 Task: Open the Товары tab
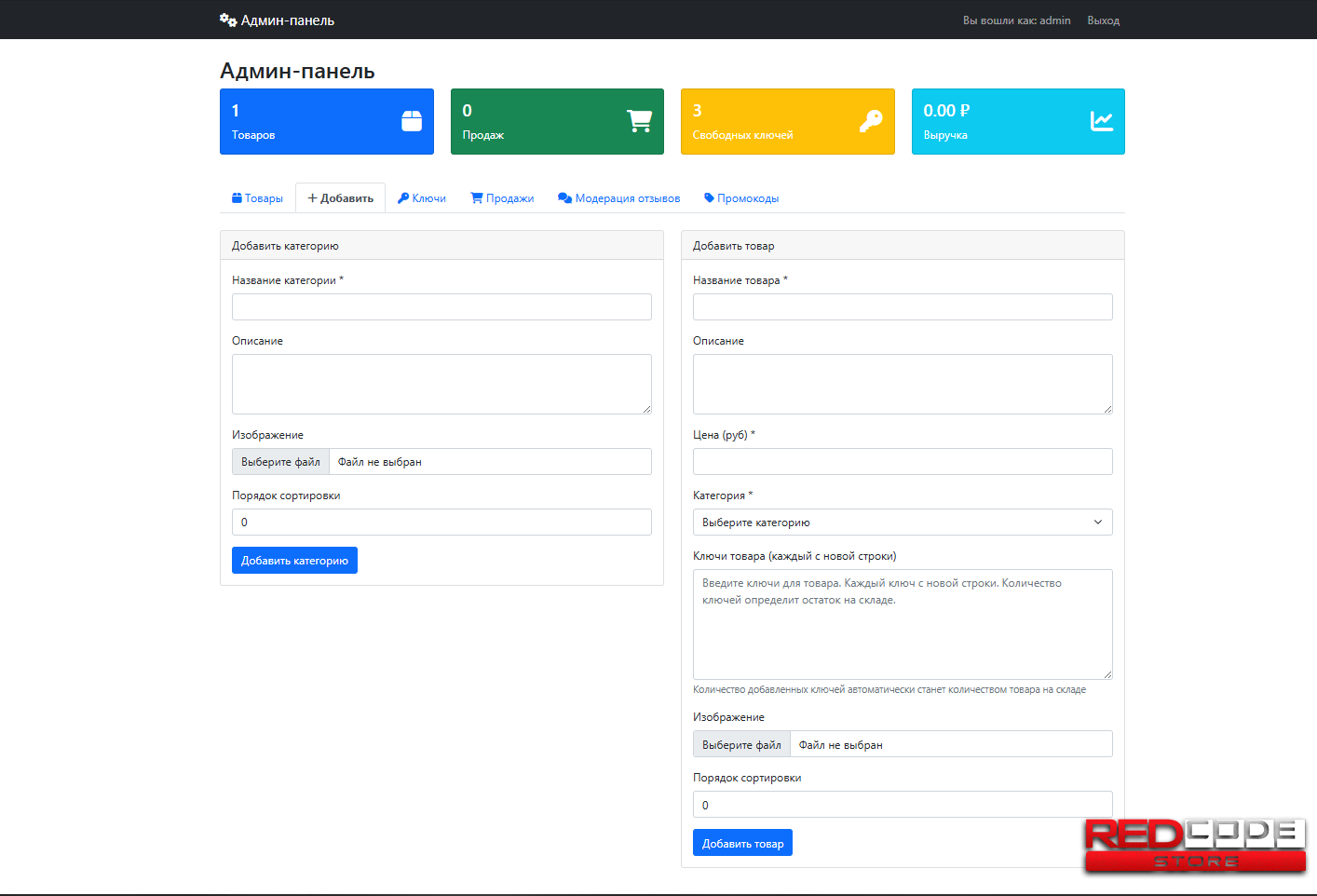(x=257, y=198)
